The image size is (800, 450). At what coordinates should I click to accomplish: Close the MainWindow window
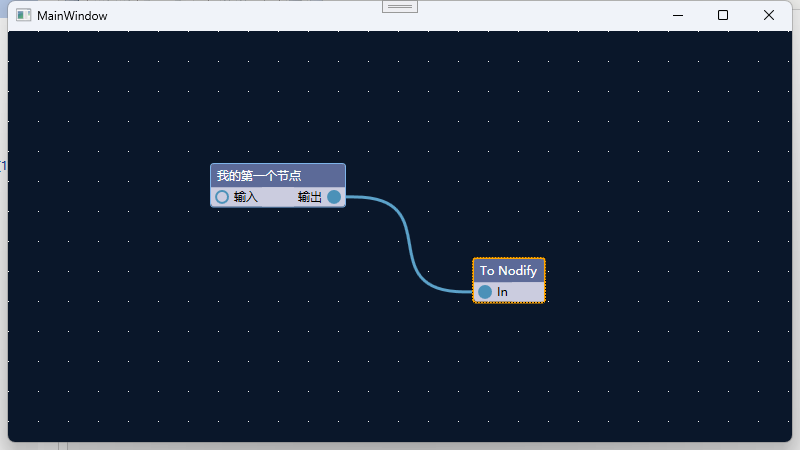pos(769,15)
